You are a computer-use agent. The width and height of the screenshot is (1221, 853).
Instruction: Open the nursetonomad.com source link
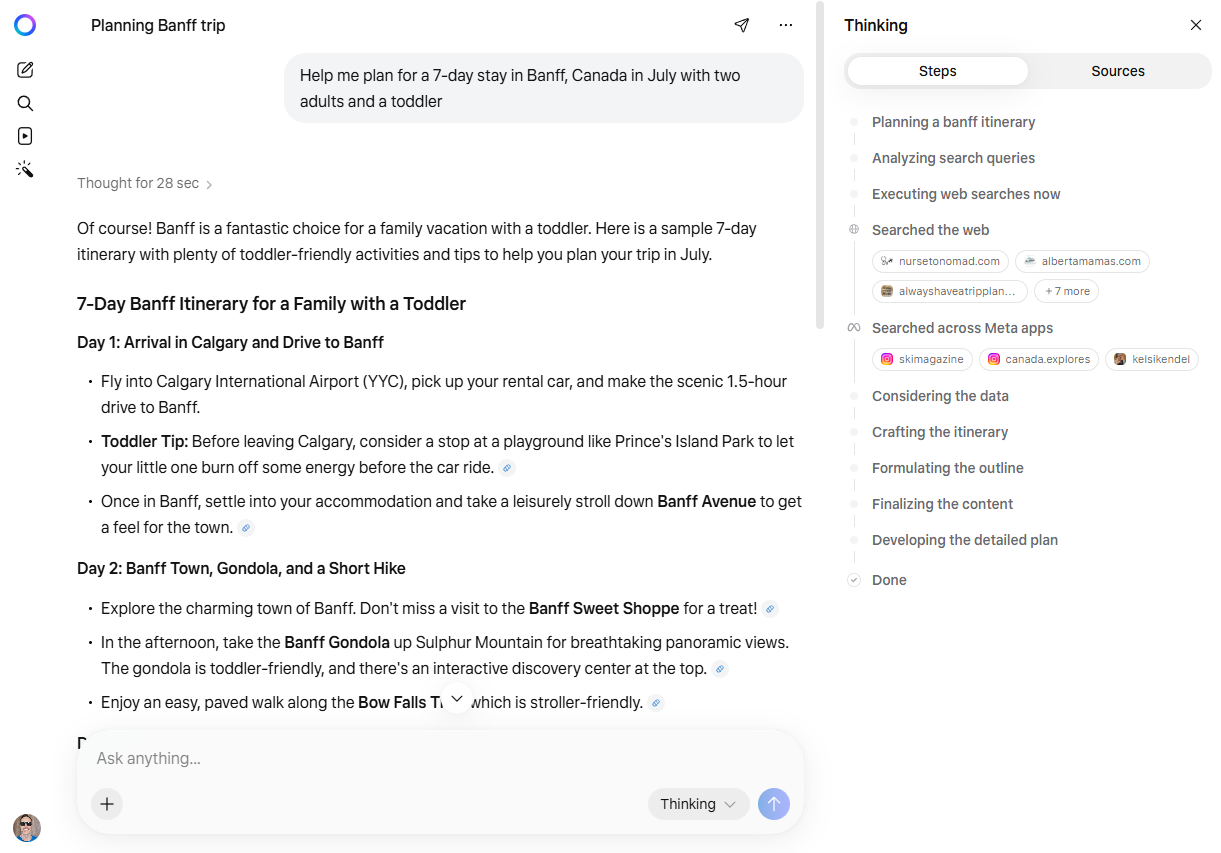click(940, 260)
